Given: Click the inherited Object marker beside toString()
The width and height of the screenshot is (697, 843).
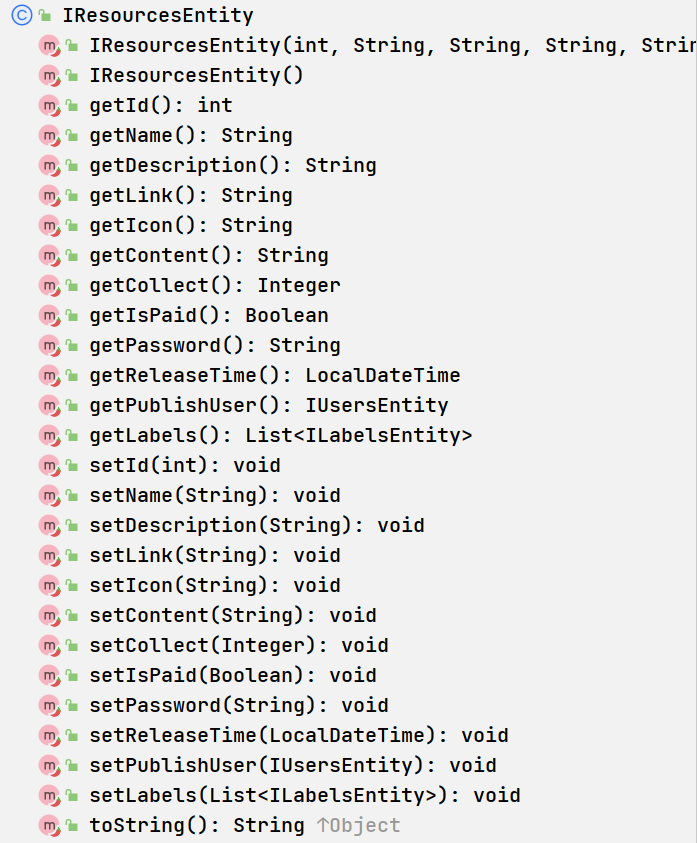Looking at the screenshot, I should tap(359, 825).
